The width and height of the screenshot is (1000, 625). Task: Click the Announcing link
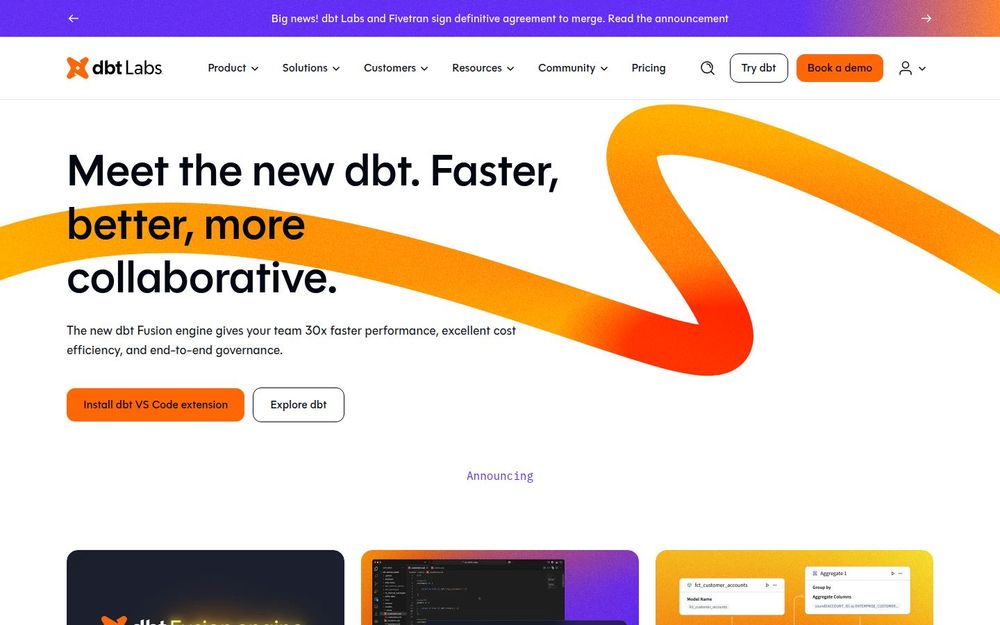click(x=500, y=475)
